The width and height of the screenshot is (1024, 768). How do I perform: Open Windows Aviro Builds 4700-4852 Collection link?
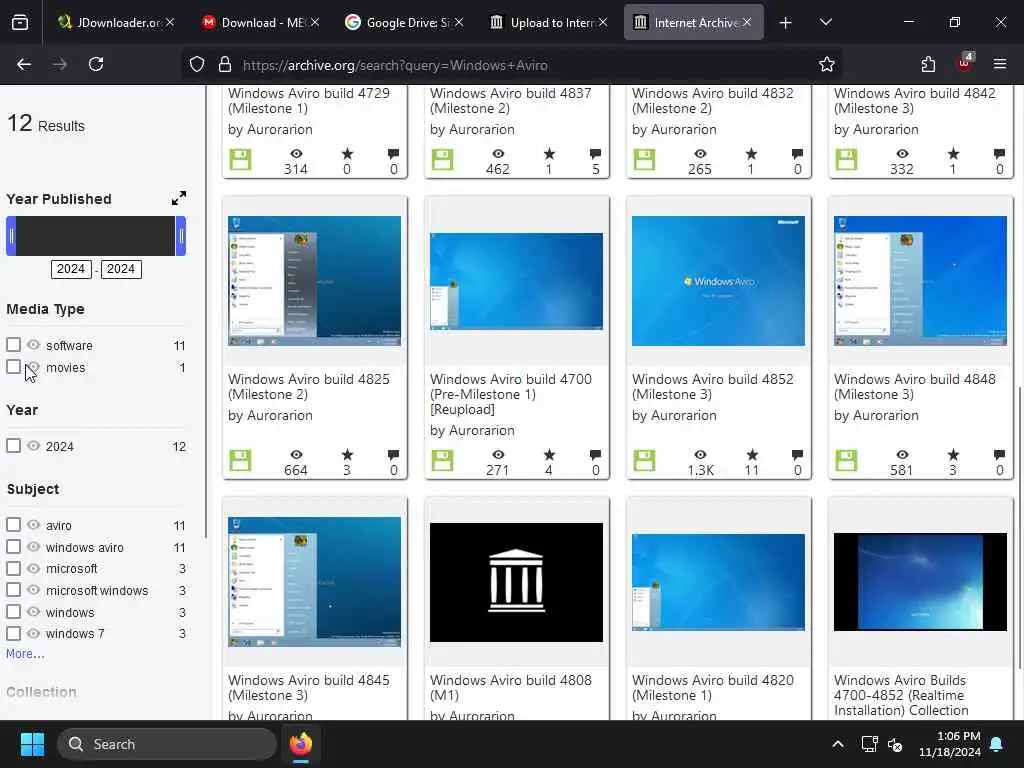(x=901, y=695)
